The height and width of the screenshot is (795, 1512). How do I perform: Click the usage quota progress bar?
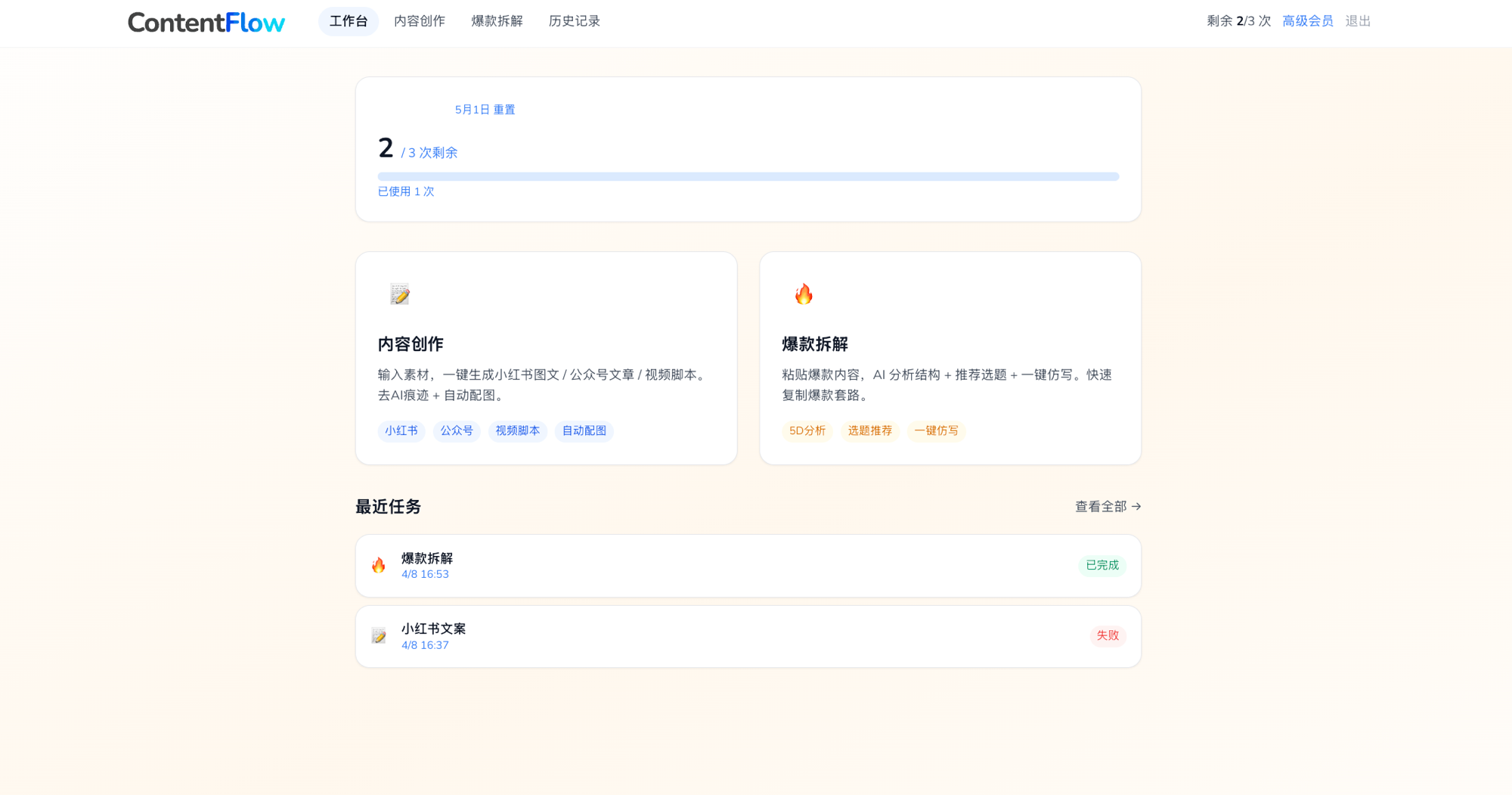748,175
